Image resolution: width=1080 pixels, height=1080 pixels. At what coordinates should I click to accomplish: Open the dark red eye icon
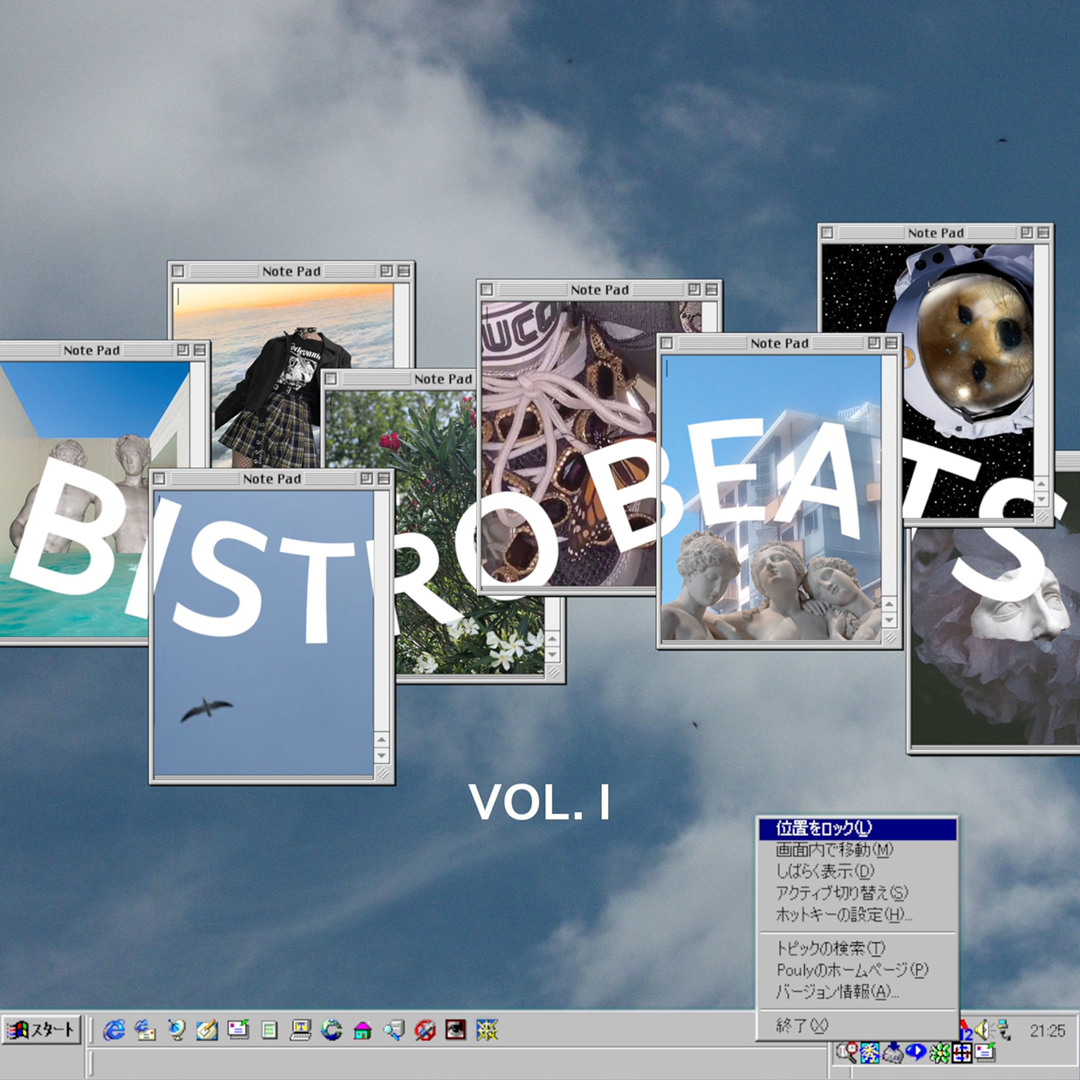point(456,1030)
